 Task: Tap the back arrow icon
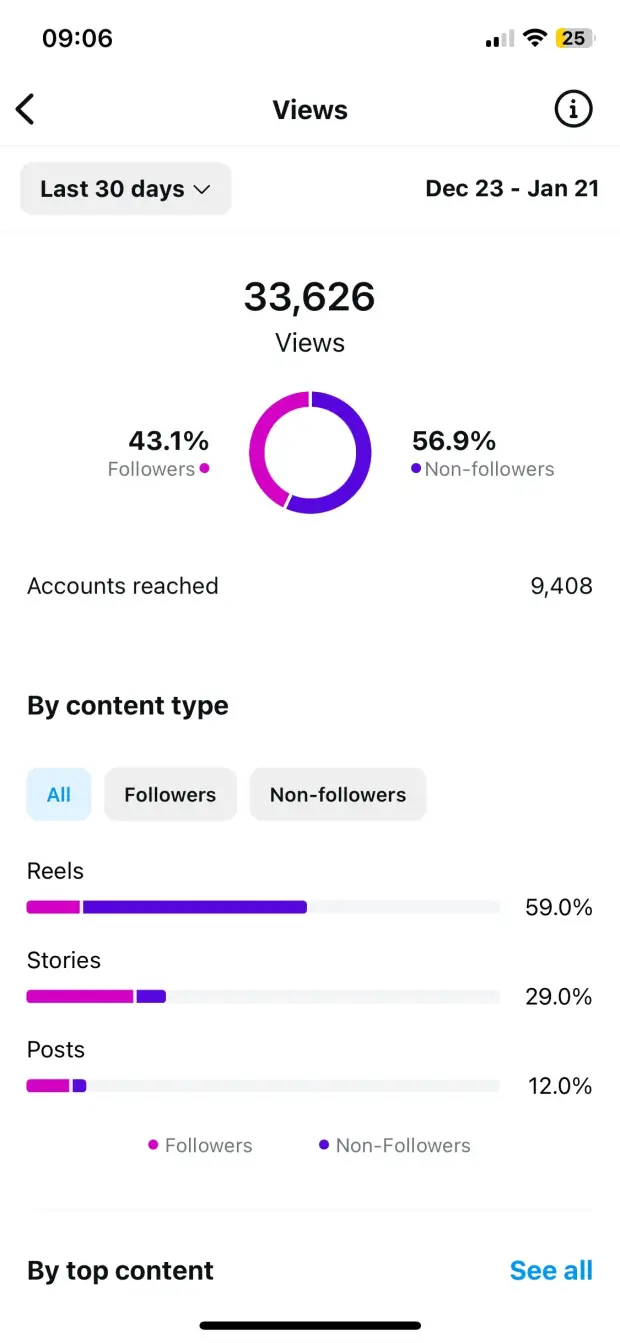[x=26, y=109]
